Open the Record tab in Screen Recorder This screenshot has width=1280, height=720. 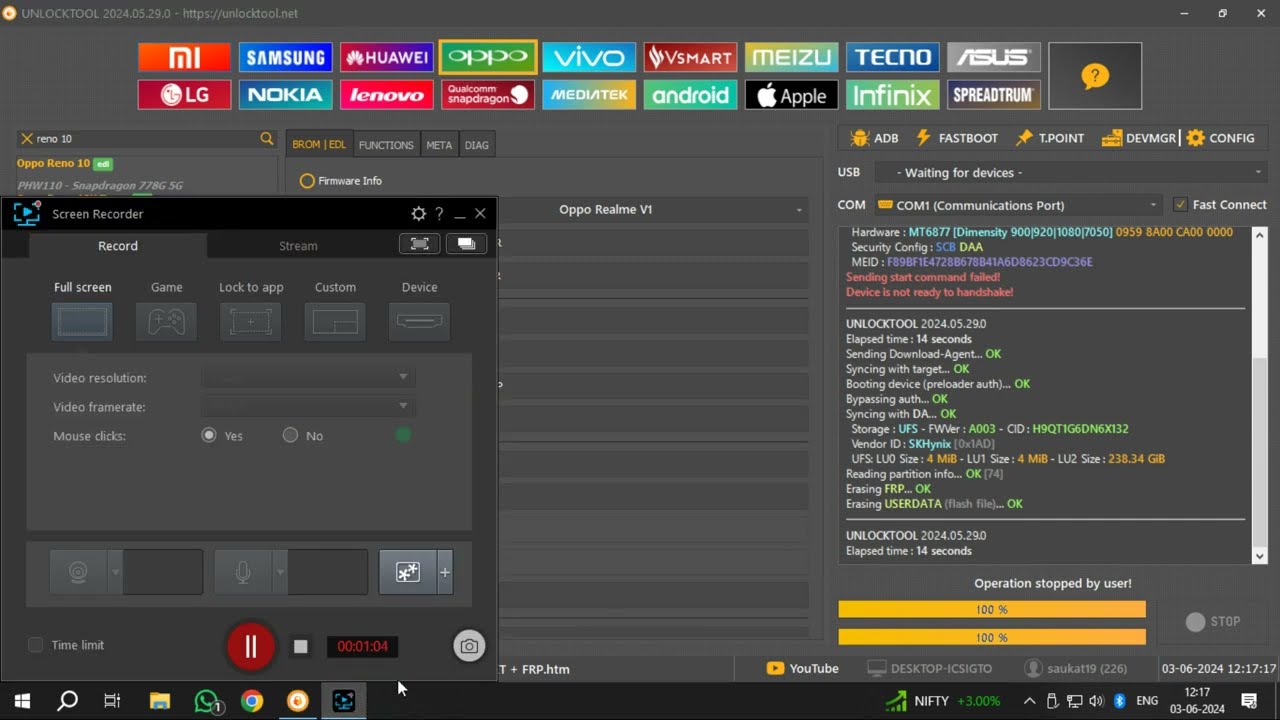(118, 246)
